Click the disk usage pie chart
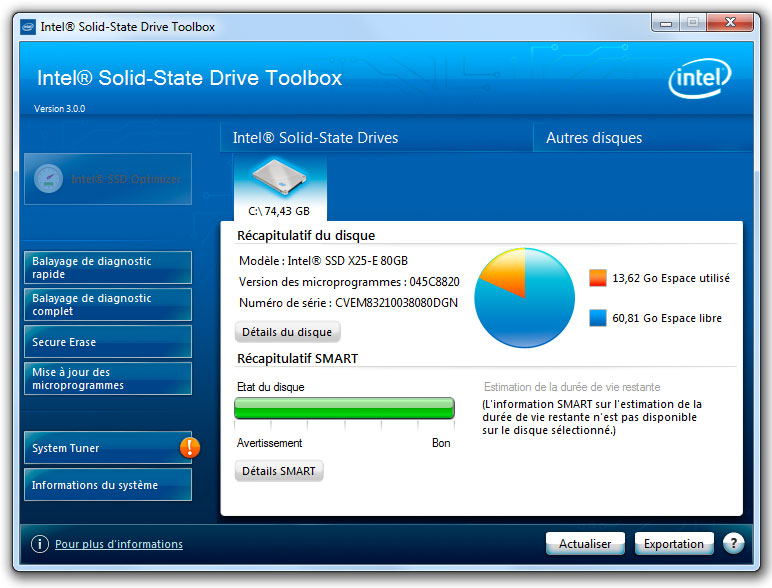This screenshot has width=772, height=588. tap(524, 298)
